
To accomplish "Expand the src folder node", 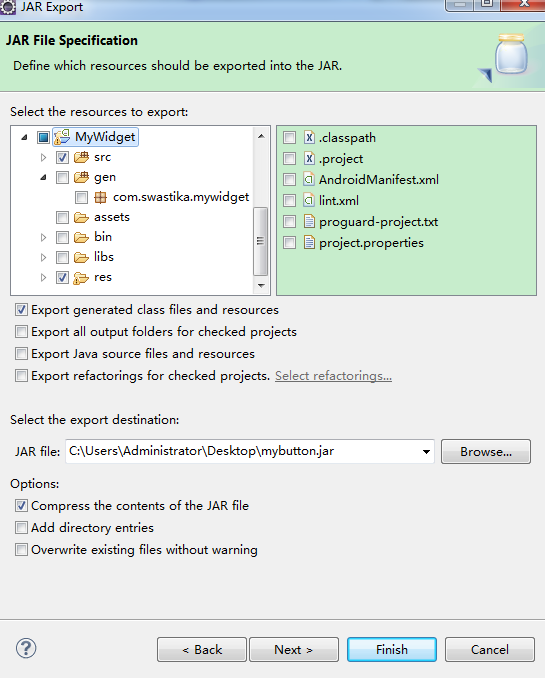I will [43, 157].
